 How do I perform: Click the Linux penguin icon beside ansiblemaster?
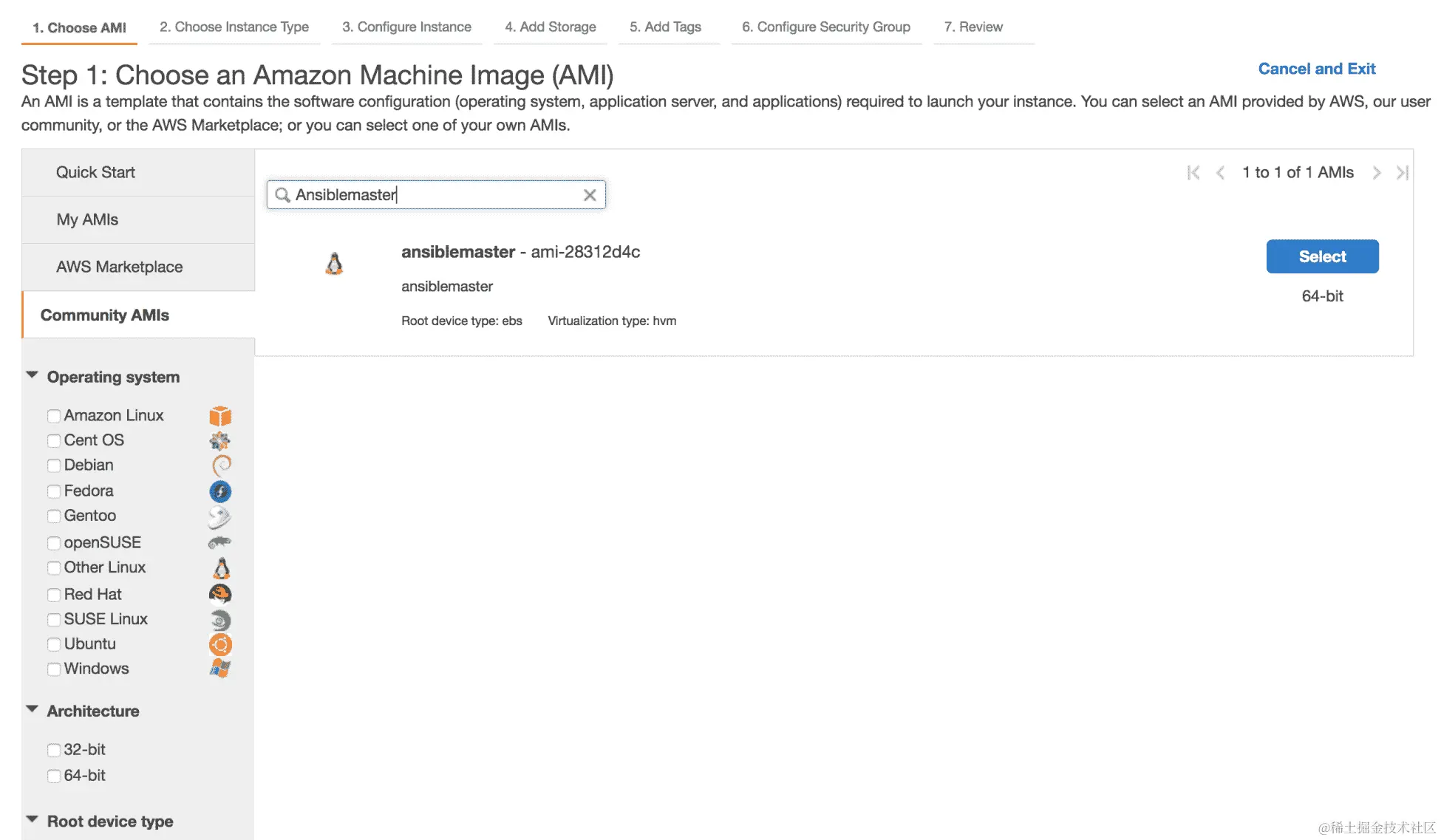pyautogui.click(x=334, y=264)
